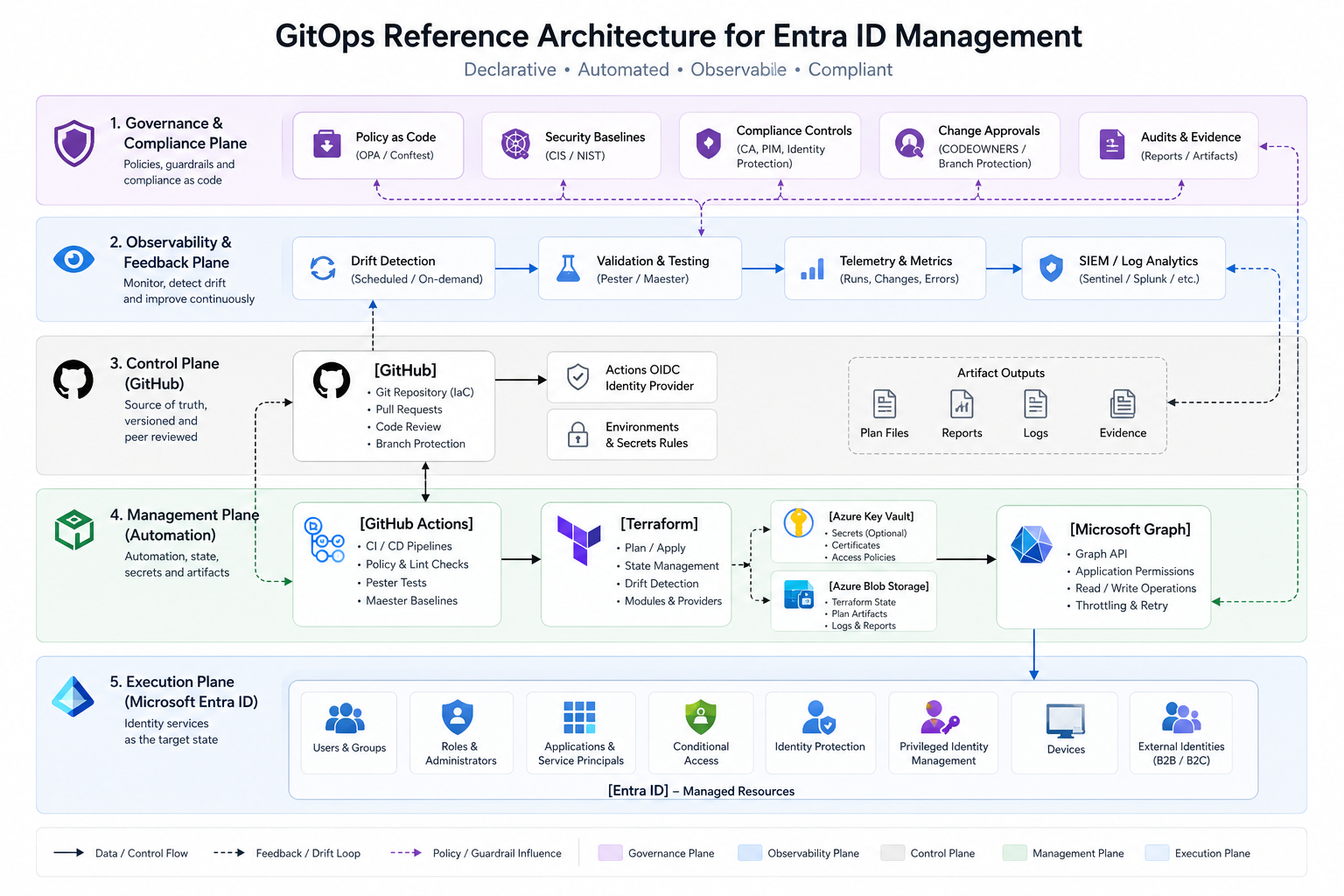Screen dimensions: 1344x896
Task: Click the 'State Management' bullet text
Action: point(672,566)
